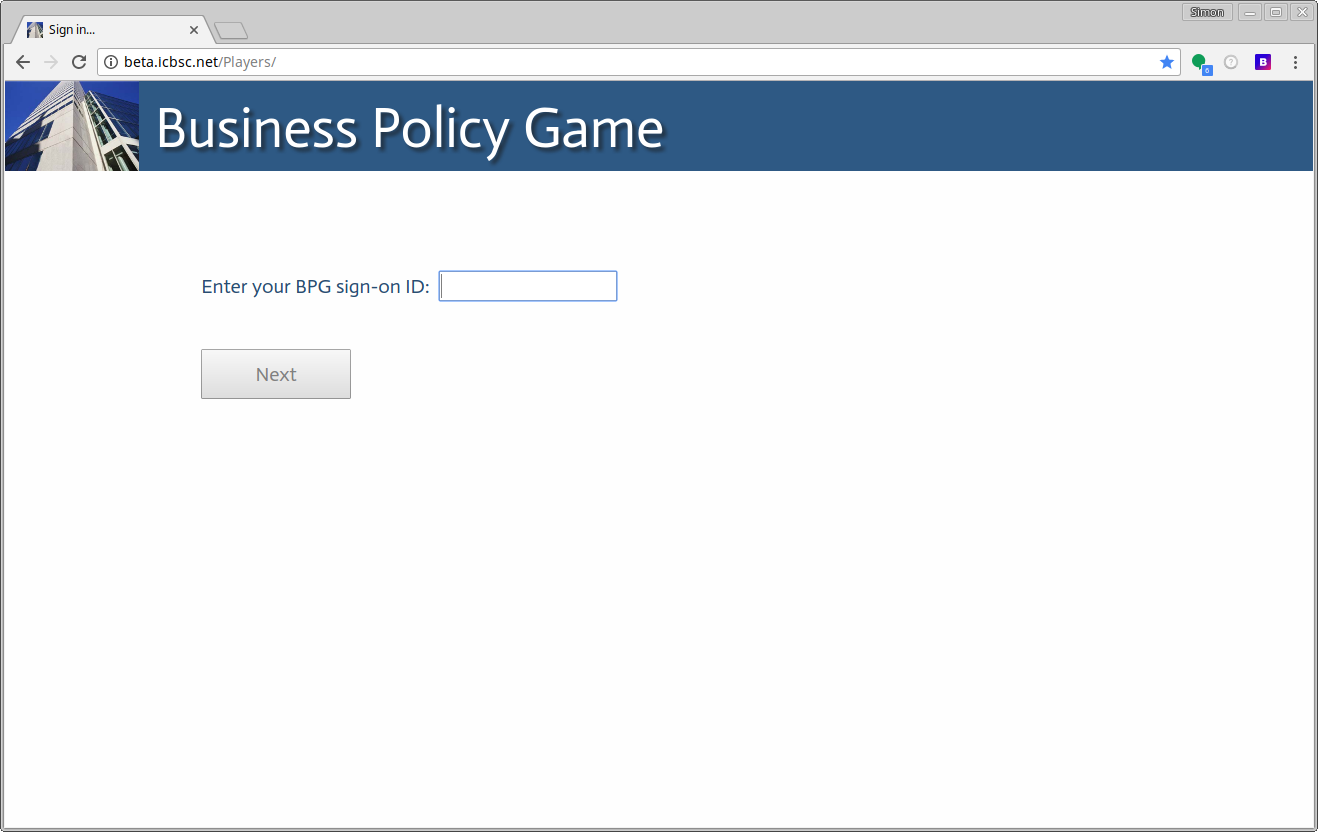Click the forward navigation arrow

[51, 62]
